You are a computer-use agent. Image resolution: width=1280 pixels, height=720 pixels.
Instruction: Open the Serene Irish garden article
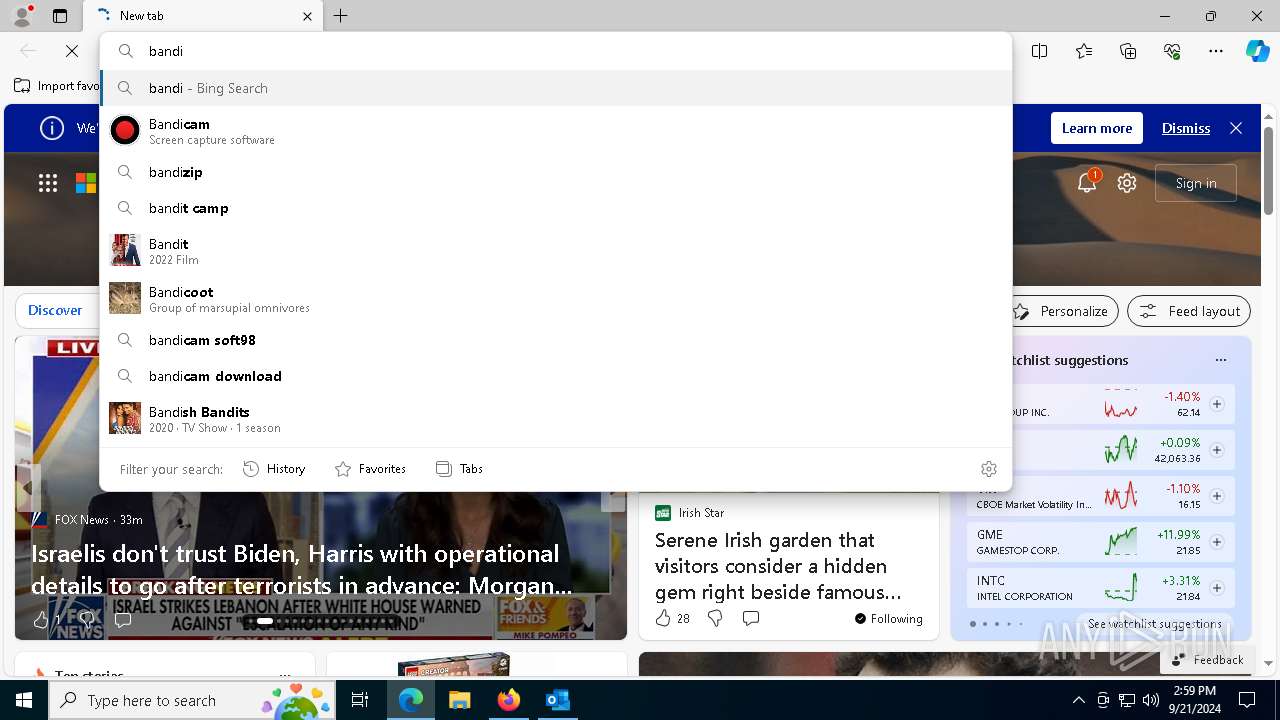pyautogui.click(x=778, y=566)
